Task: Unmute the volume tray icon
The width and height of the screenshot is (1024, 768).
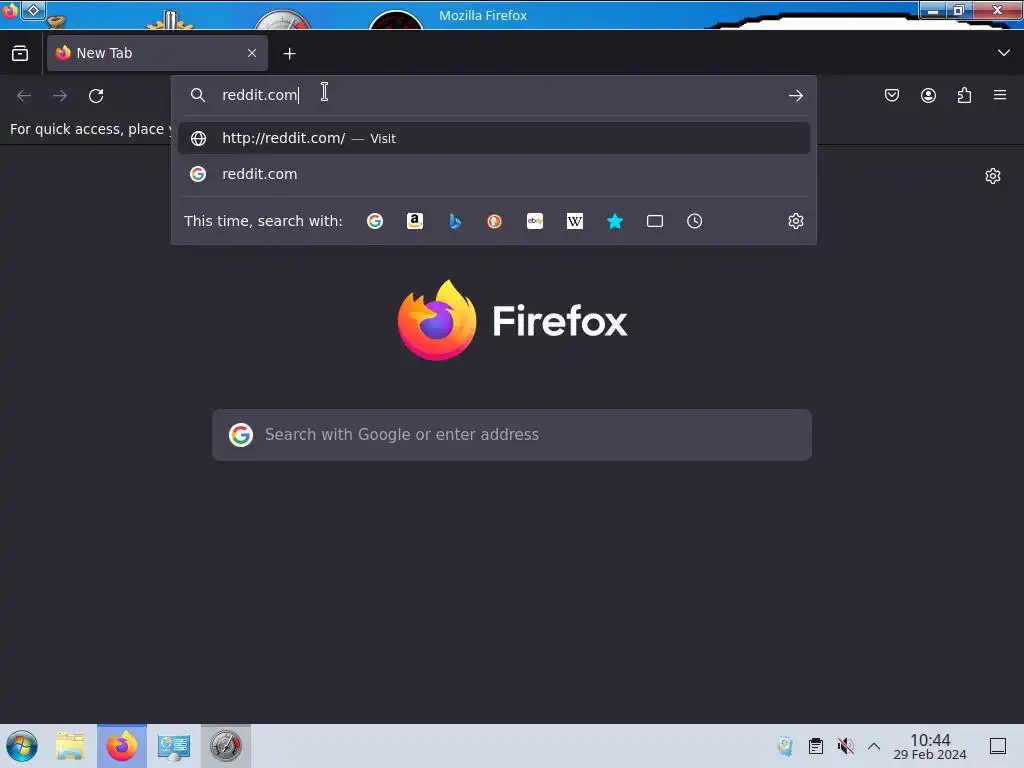Action: 846,746
